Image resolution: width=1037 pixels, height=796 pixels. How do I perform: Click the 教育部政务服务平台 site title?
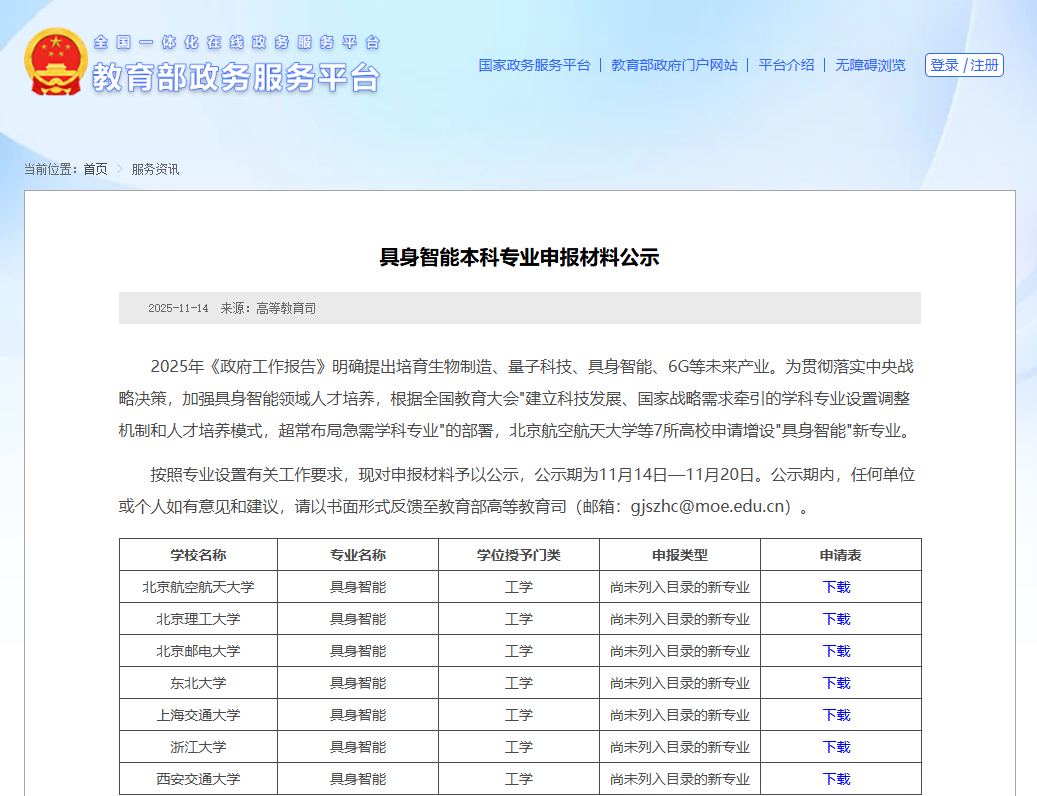pos(236,77)
